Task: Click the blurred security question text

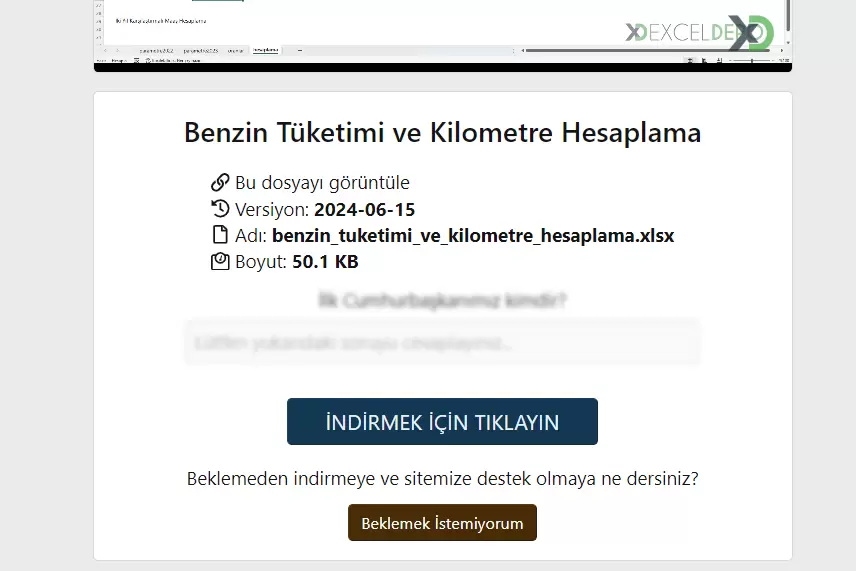Action: click(442, 300)
